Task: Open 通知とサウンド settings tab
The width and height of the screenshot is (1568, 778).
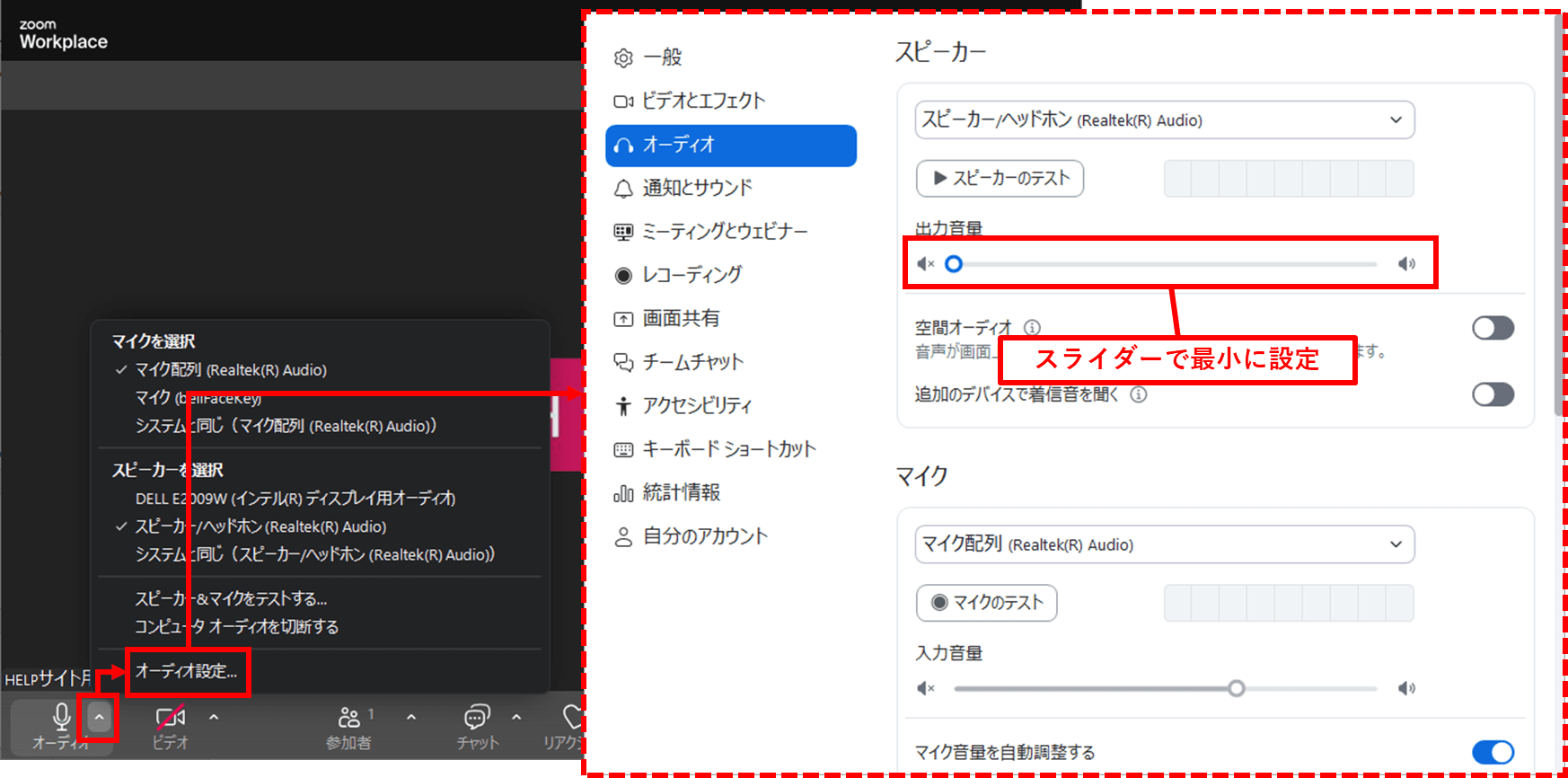Action: 683,188
